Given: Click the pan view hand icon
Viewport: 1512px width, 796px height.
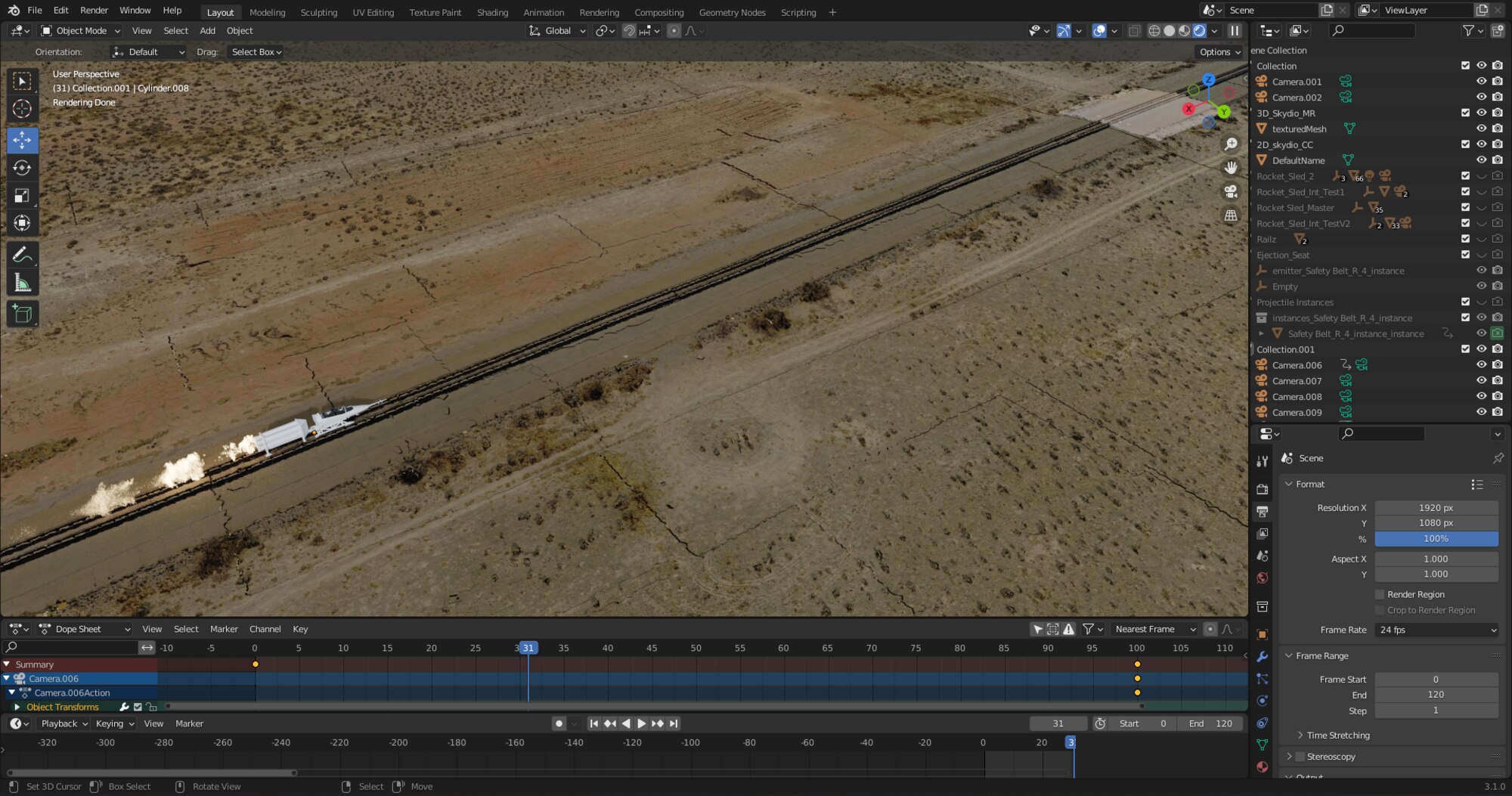Looking at the screenshot, I should 1231,168.
